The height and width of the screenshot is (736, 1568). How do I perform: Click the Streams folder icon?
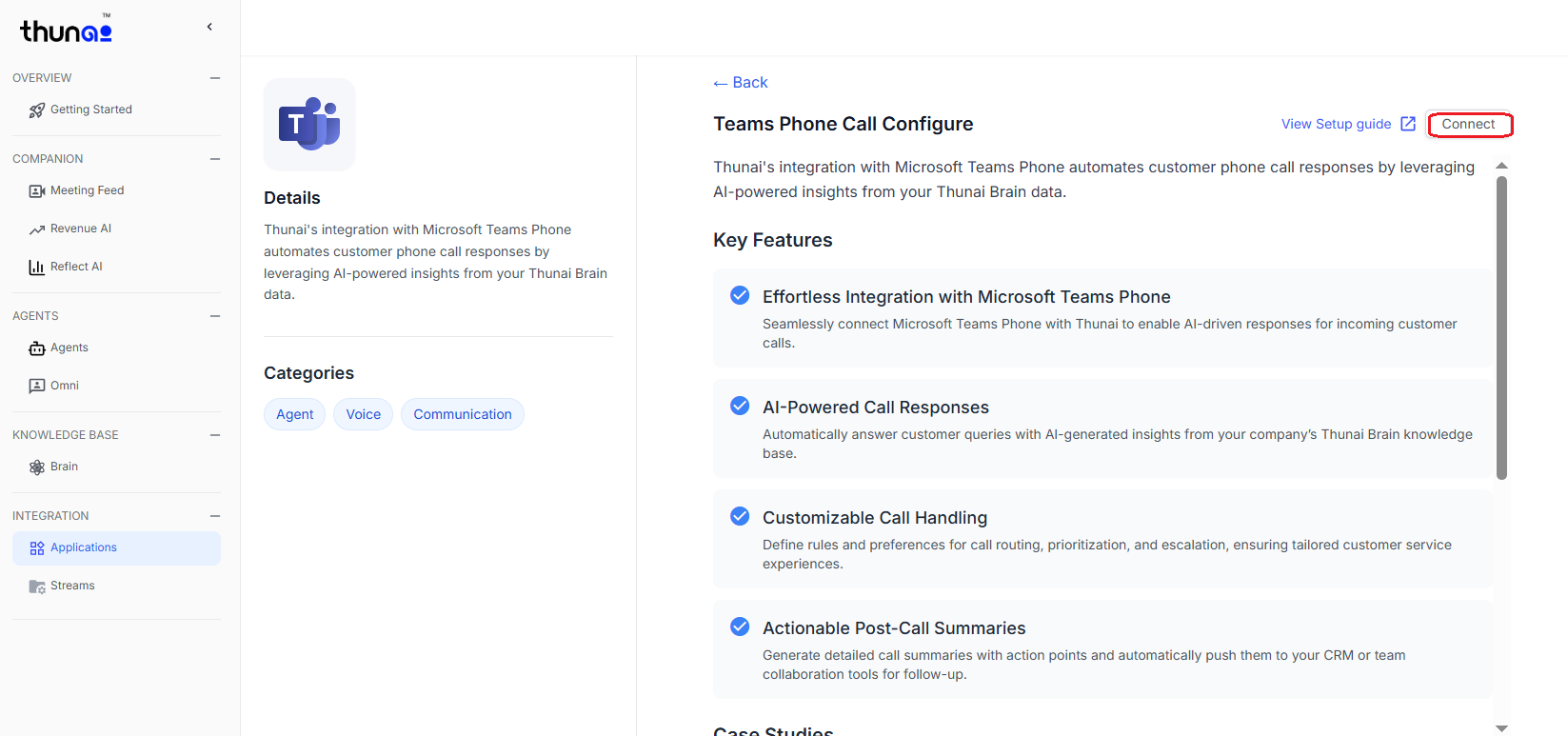[x=37, y=587]
